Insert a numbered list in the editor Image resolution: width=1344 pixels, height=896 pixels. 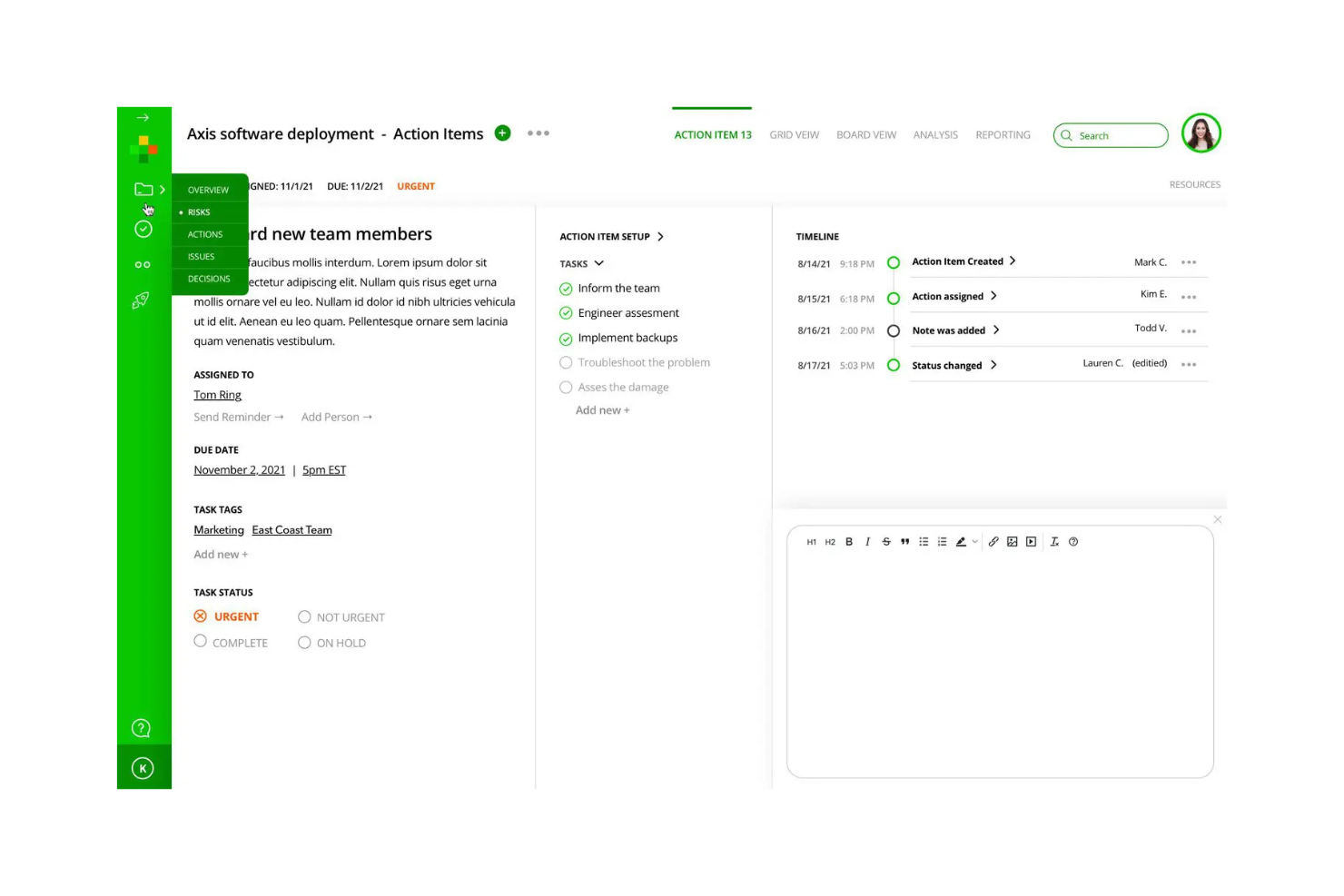tap(942, 542)
